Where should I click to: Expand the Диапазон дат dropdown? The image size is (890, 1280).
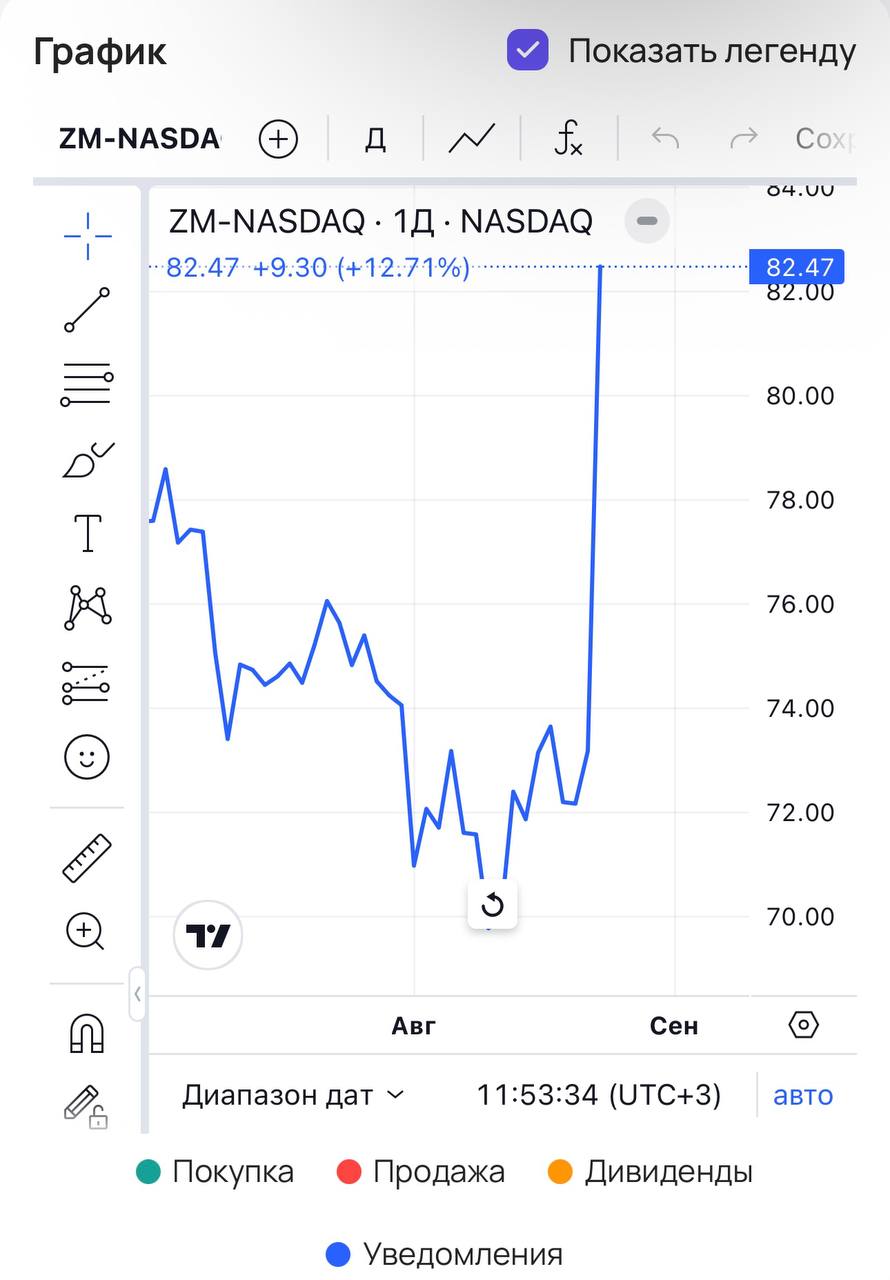click(293, 1095)
